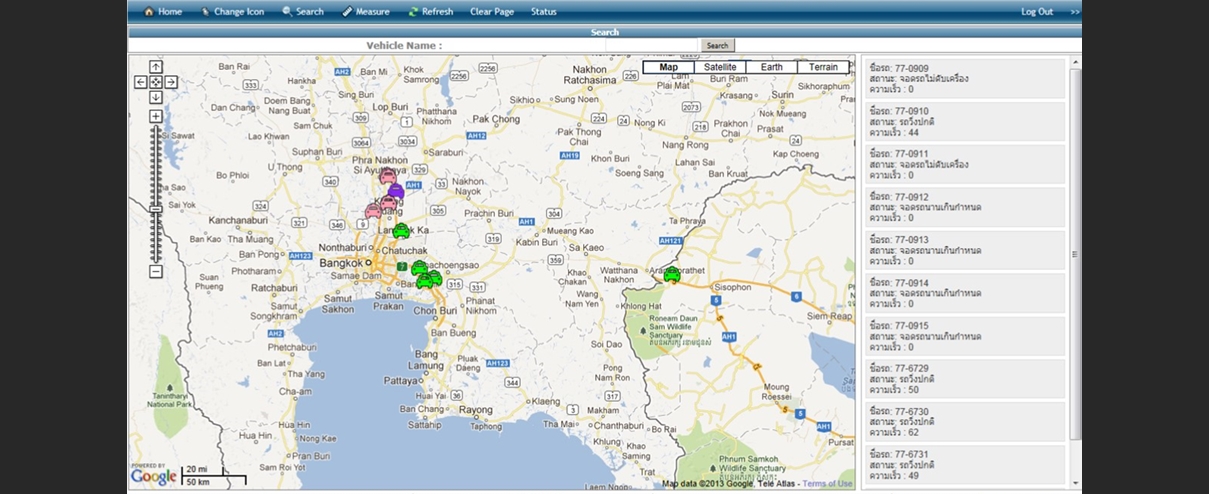
Task: Switch to Map view type
Action: click(669, 67)
